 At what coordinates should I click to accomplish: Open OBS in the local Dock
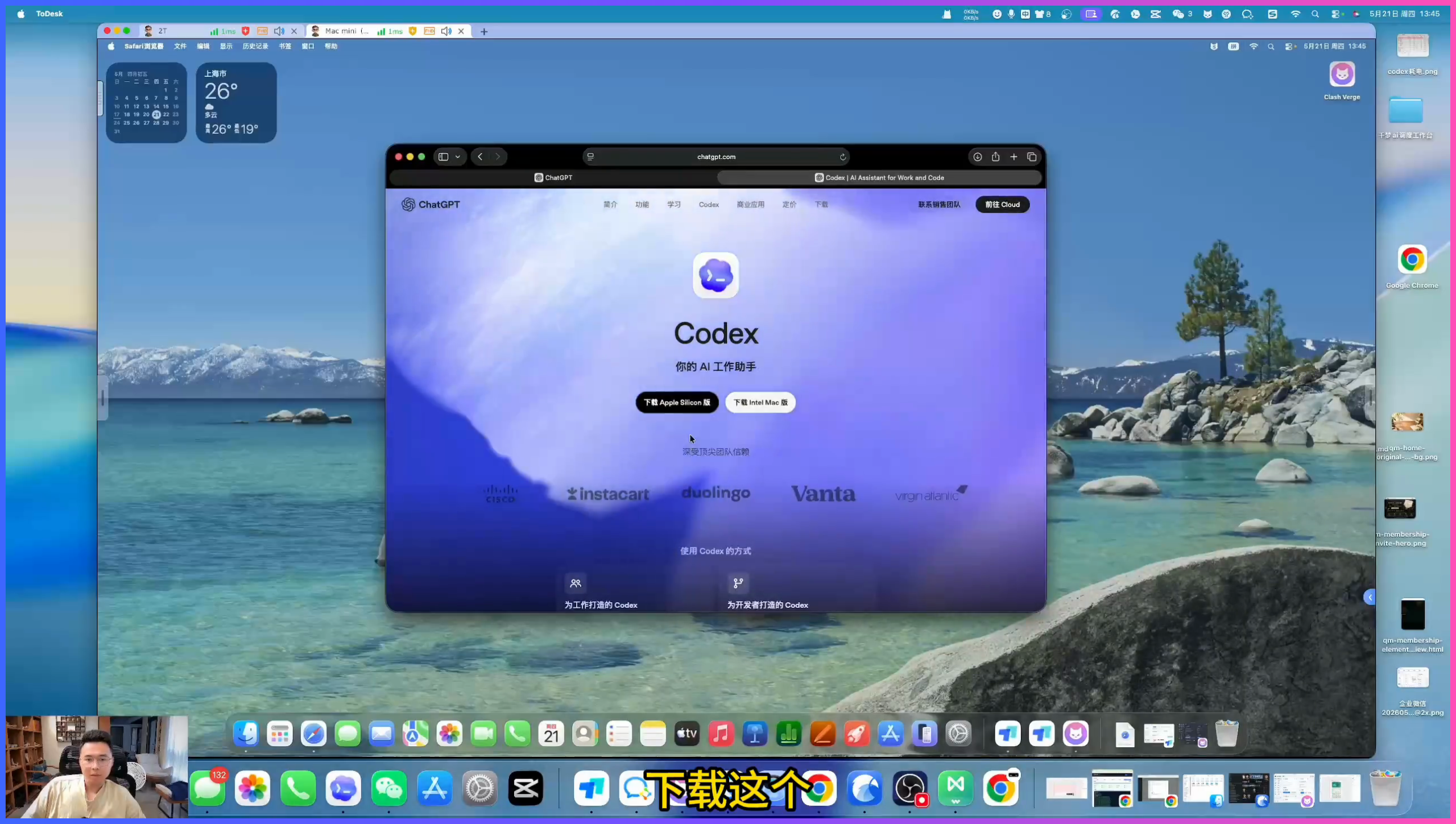pos(910,788)
